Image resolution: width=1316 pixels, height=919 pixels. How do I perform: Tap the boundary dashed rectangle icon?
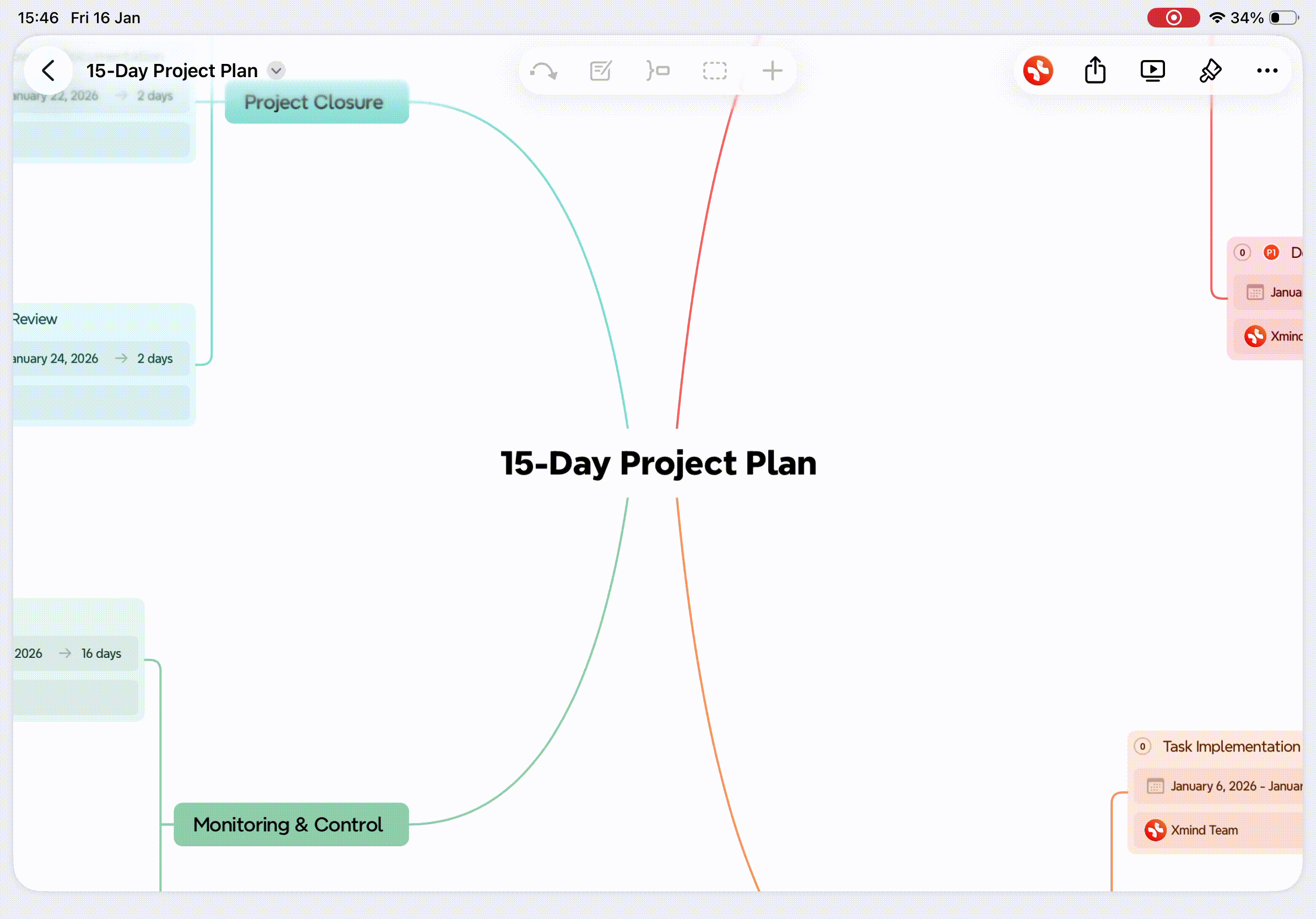tap(715, 71)
